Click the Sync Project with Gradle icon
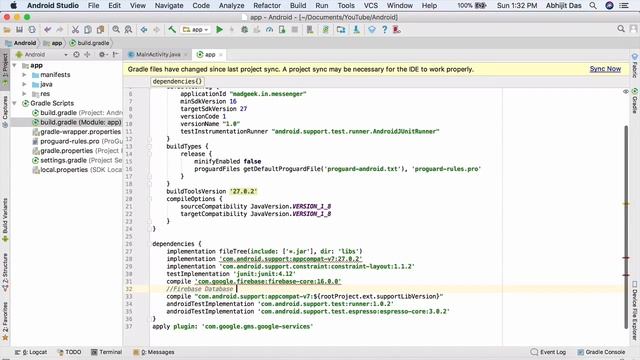The image size is (640, 360). (325, 29)
